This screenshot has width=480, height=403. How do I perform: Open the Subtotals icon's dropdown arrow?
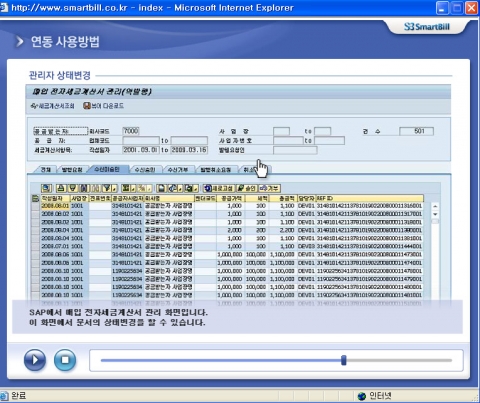click(150, 188)
